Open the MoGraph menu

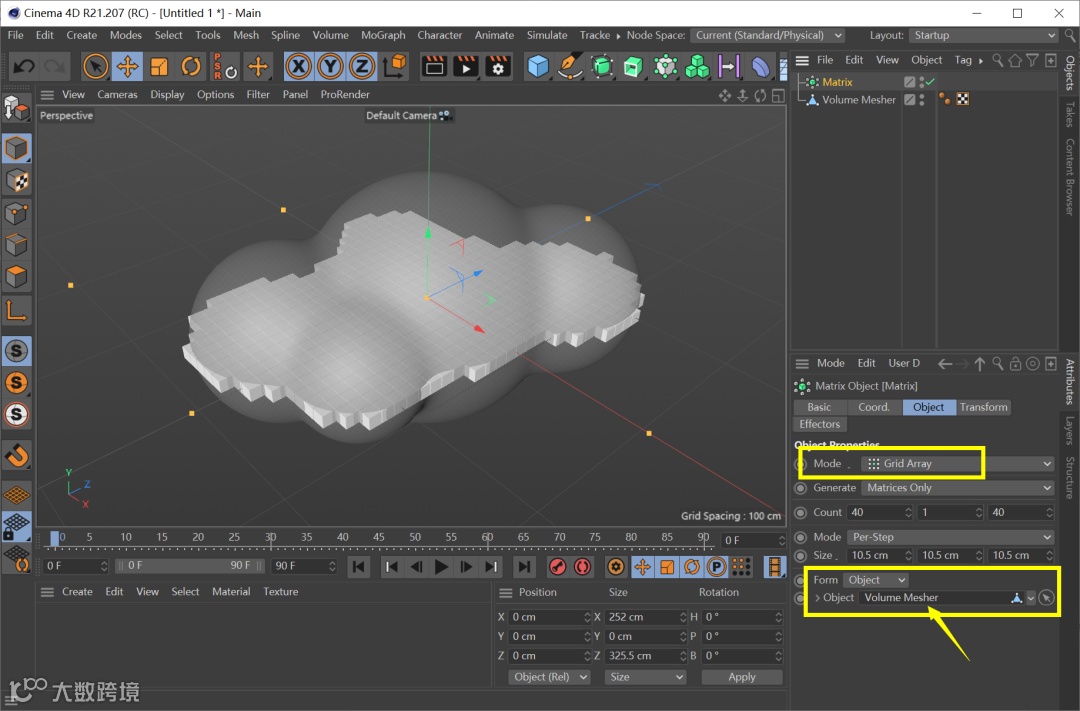(x=383, y=35)
